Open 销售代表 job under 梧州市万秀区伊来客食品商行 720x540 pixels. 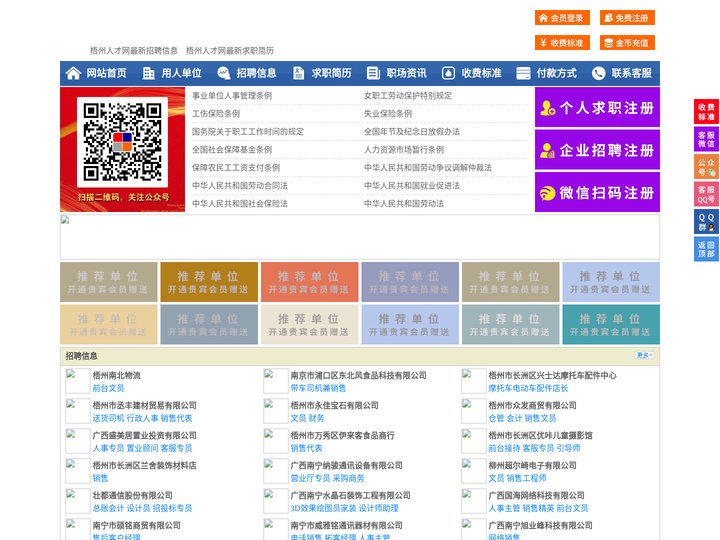click(306, 448)
